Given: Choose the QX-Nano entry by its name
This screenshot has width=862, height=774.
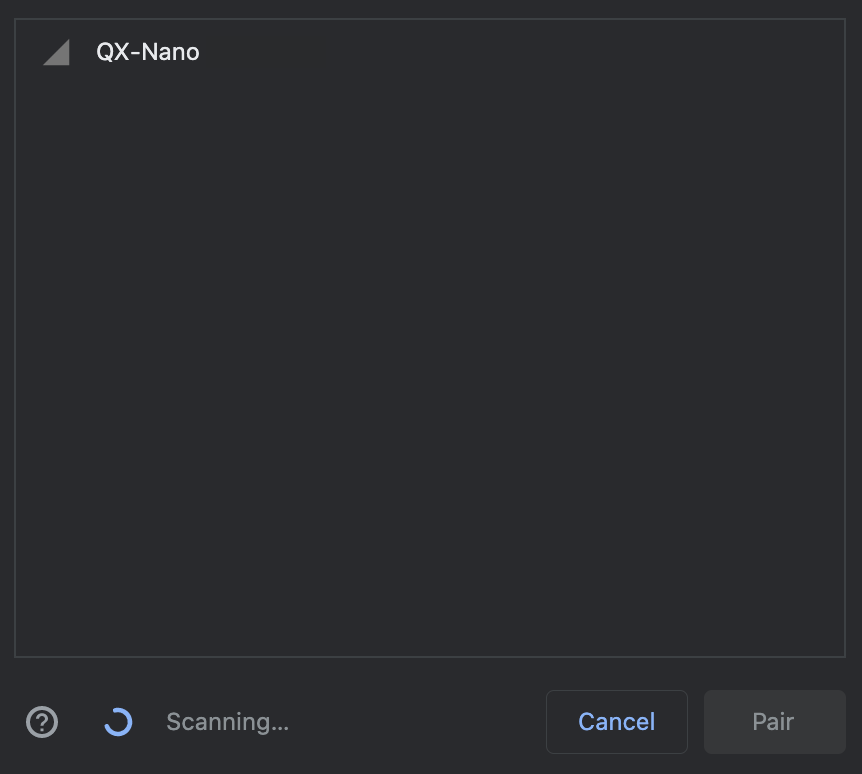Looking at the screenshot, I should pyautogui.click(x=148, y=52).
